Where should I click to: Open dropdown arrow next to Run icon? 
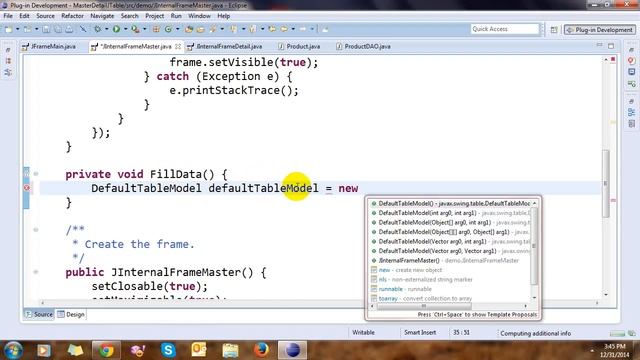point(125,29)
